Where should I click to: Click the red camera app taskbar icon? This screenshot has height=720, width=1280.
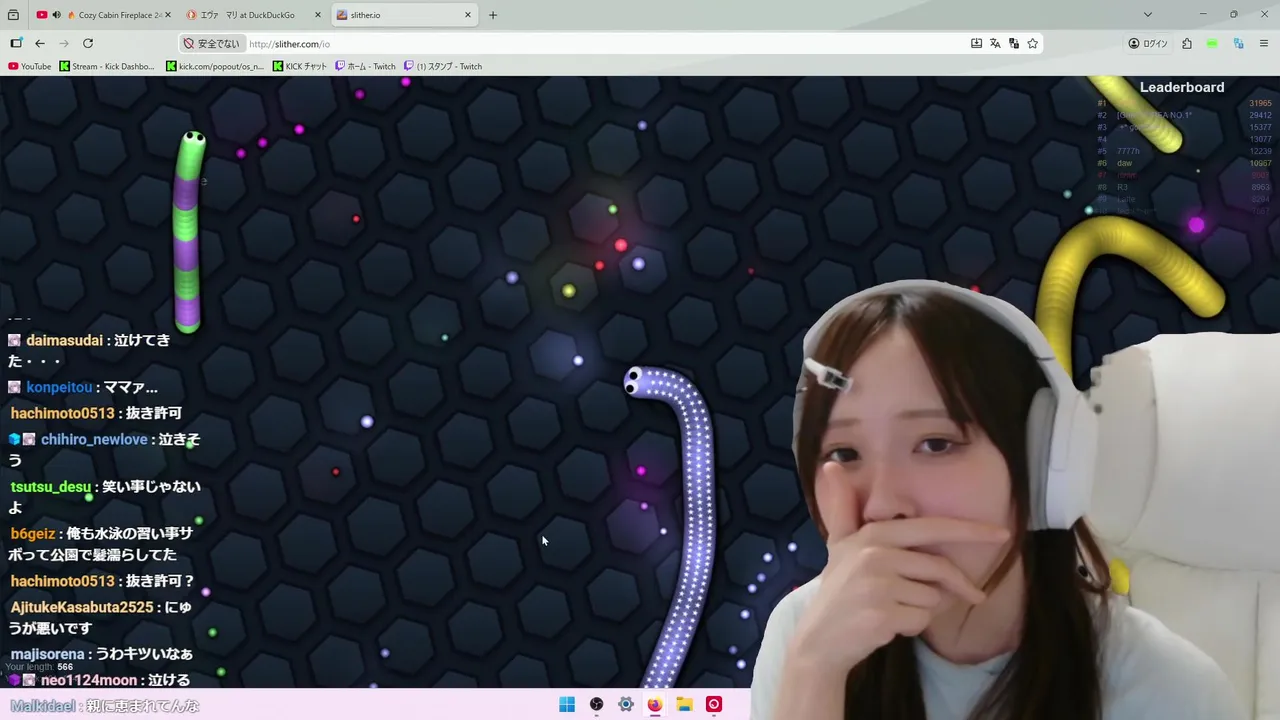coord(713,705)
